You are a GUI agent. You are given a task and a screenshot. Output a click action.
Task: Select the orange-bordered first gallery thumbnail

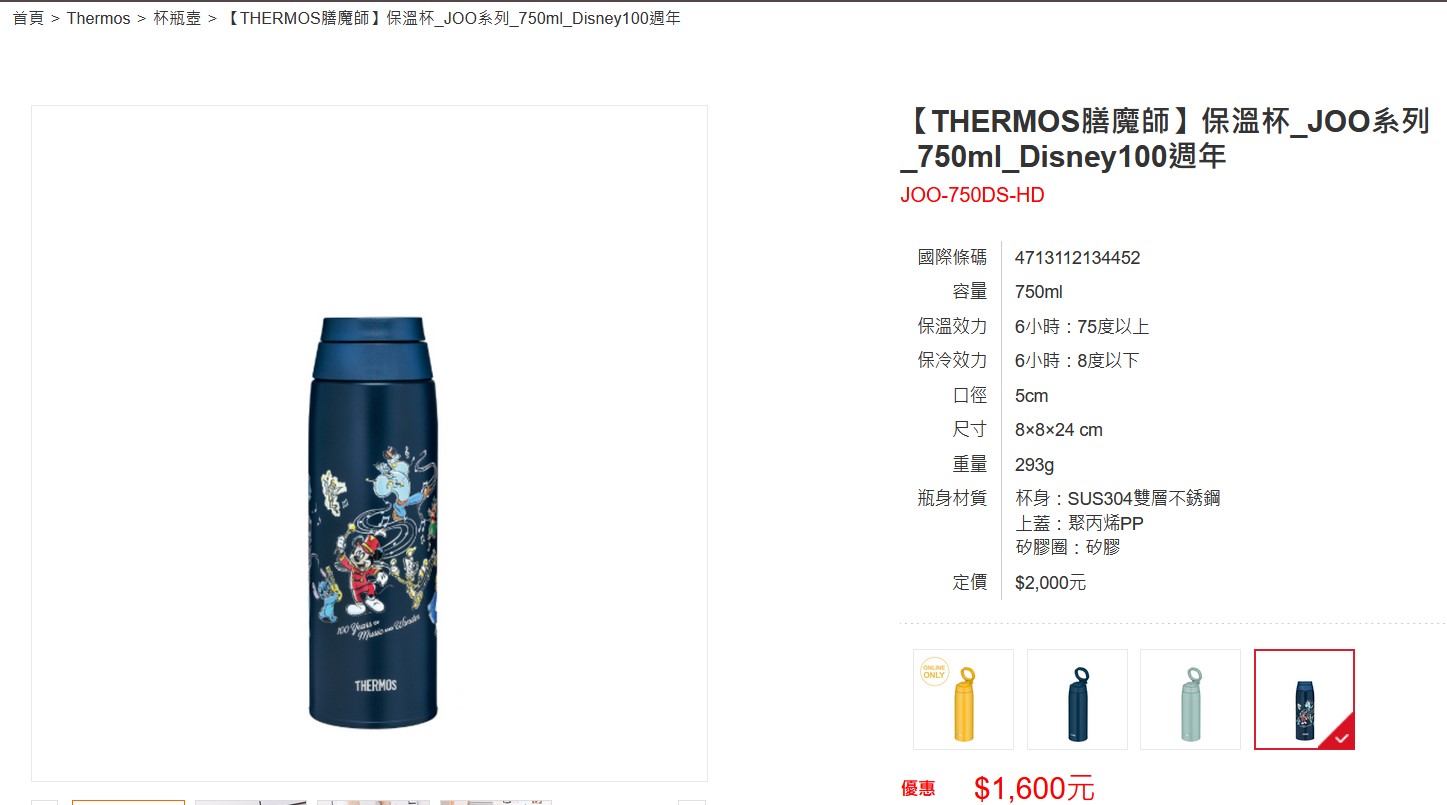128,802
